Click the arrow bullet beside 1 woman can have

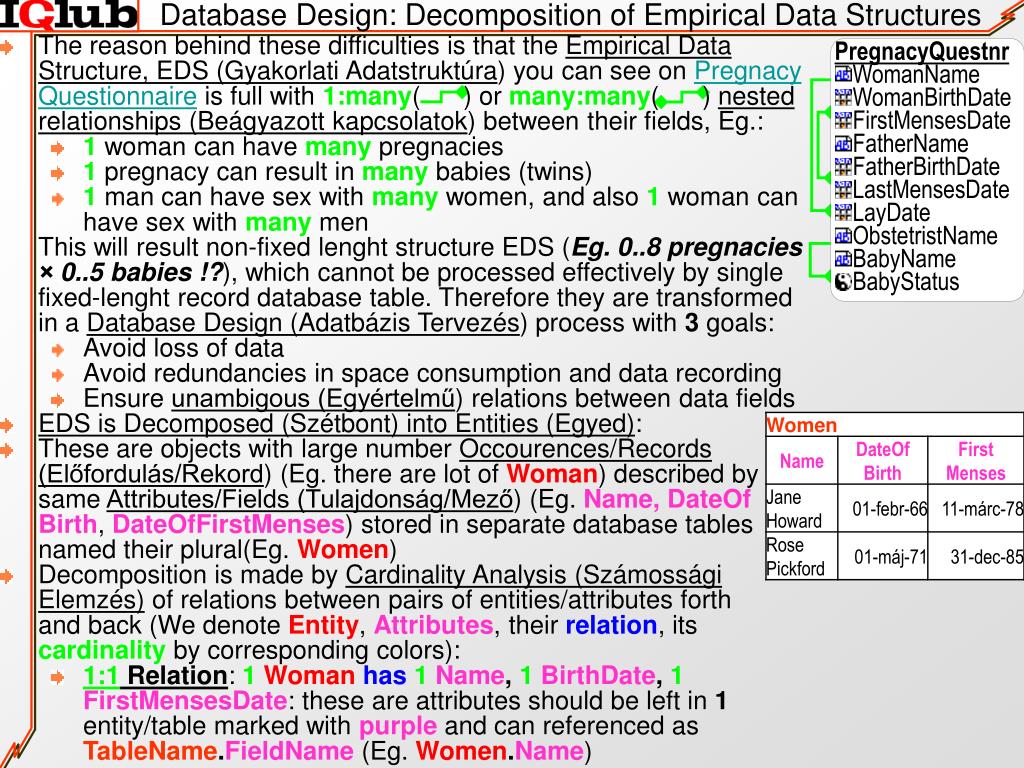pos(57,148)
